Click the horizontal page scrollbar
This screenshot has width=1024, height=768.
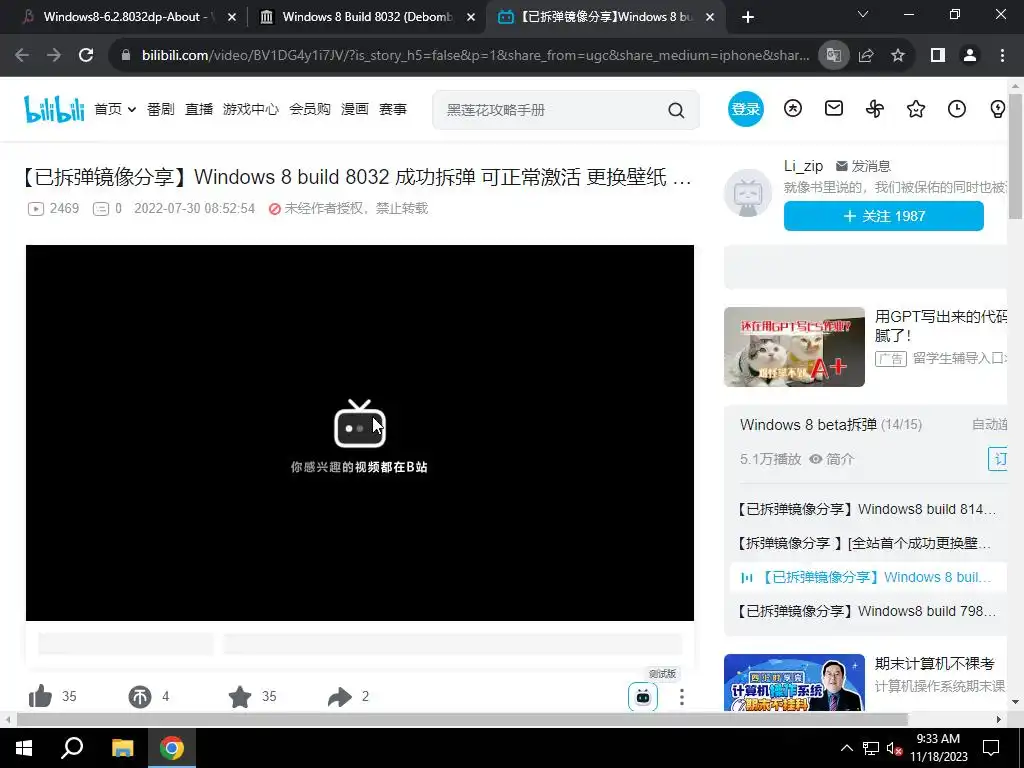(x=462, y=720)
